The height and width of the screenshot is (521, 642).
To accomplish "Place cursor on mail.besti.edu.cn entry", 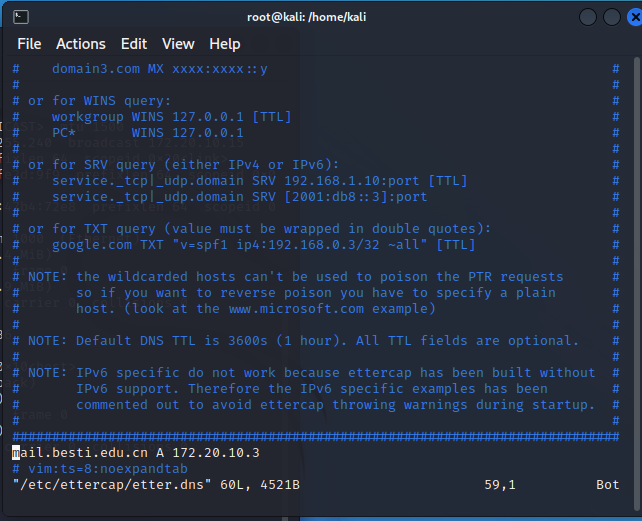I will [x=72, y=452].
